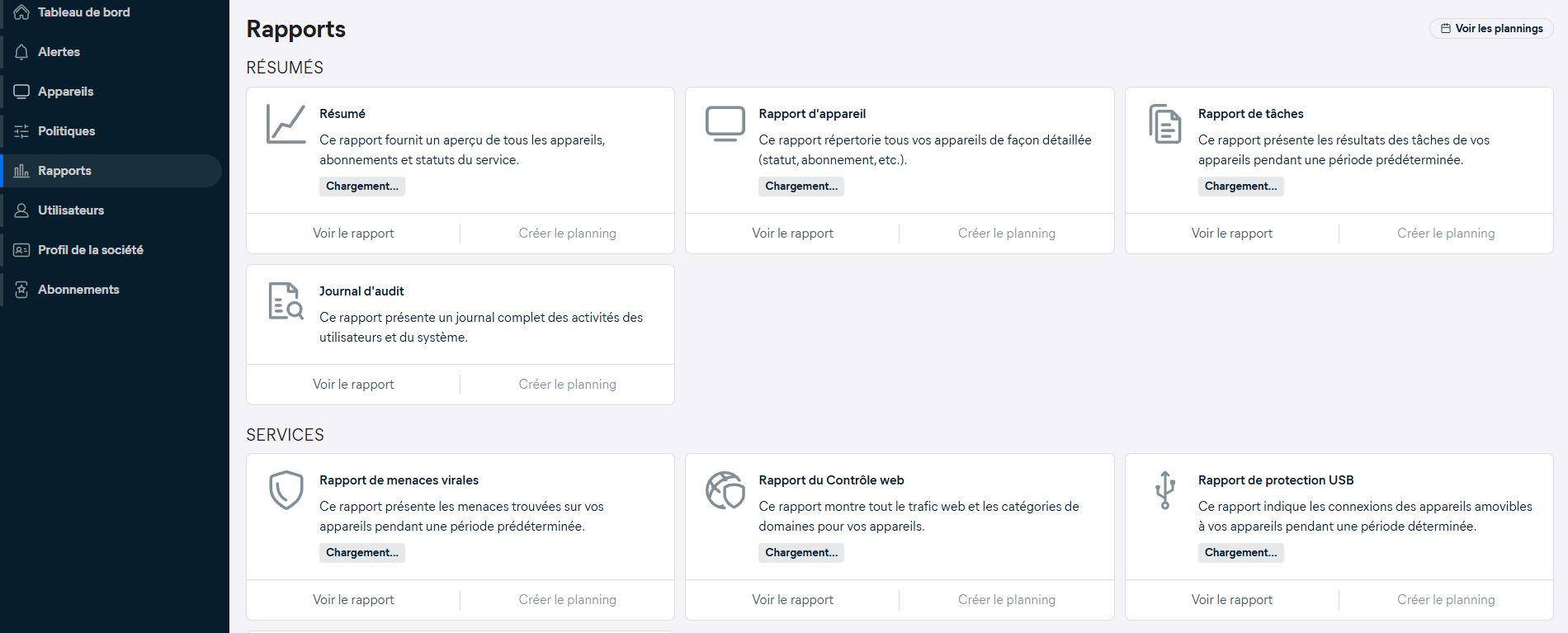
Task: Select the Utilisateurs person icon
Action: click(x=21, y=210)
